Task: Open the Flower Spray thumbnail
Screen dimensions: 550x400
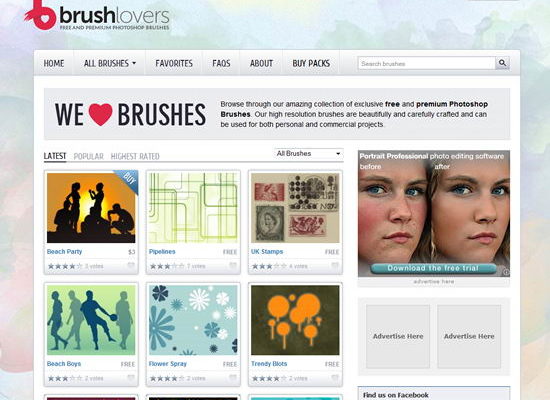Action: tap(193, 320)
